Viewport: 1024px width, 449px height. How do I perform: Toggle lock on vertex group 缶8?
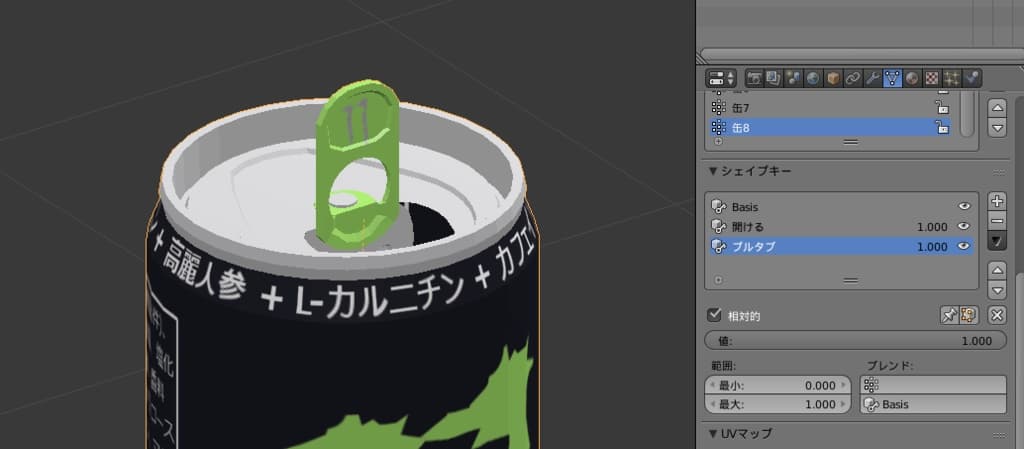click(942, 128)
